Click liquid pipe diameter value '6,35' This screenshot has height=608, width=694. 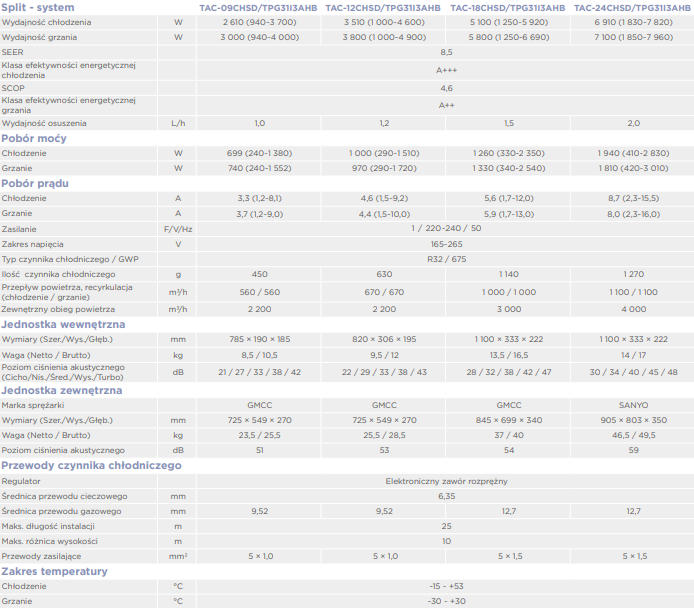446,496
